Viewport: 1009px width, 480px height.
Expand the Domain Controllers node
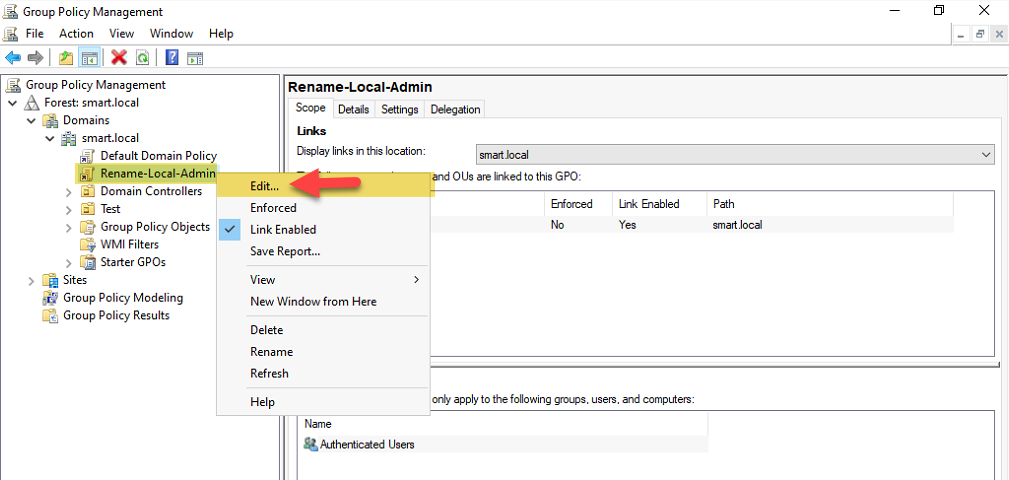click(x=69, y=192)
